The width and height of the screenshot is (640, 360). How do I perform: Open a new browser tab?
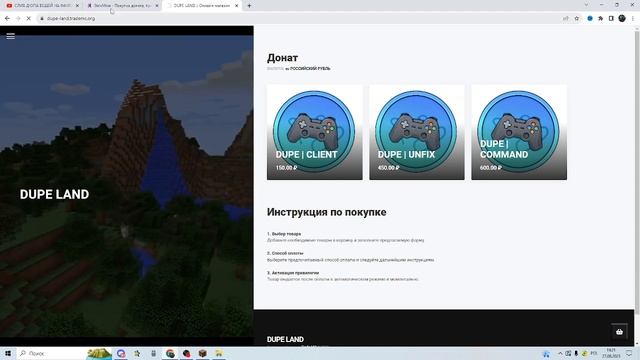tap(249, 6)
